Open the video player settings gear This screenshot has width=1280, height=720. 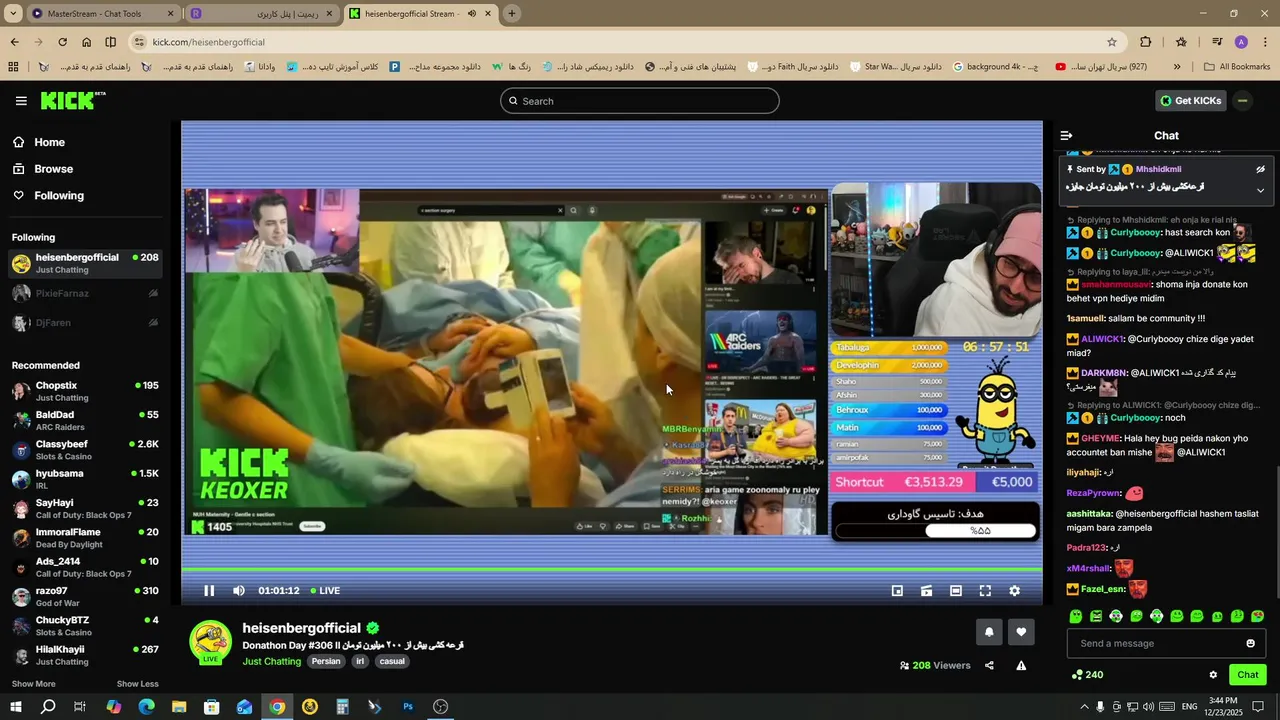(x=1014, y=591)
